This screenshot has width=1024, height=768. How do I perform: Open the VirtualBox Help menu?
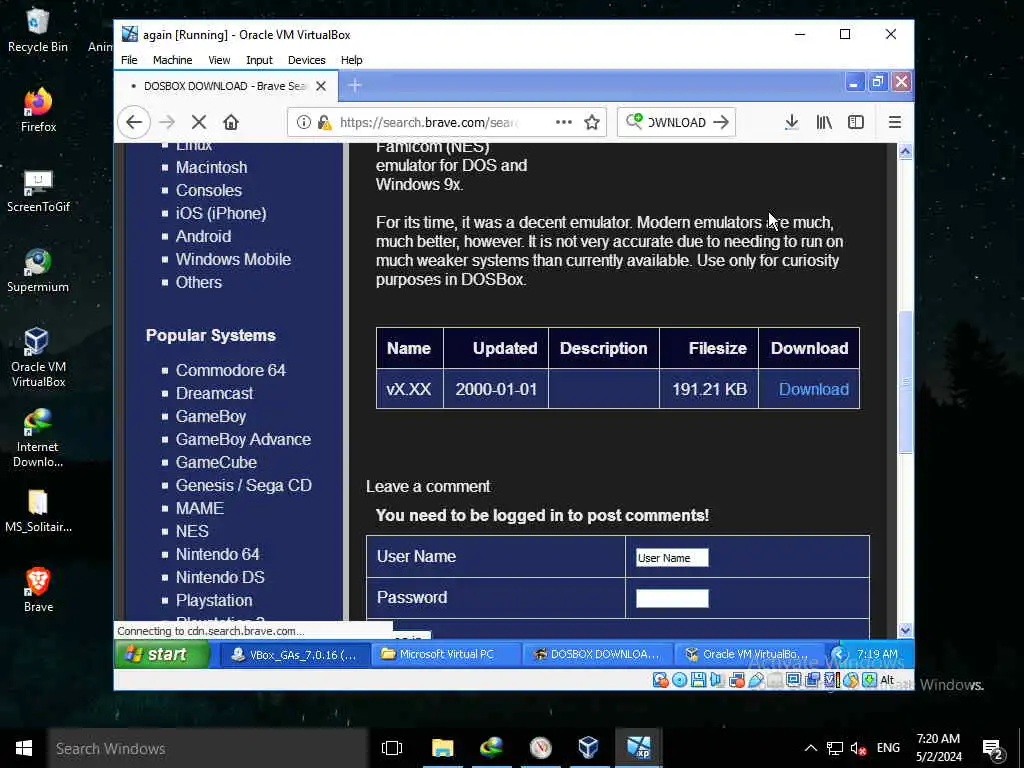point(351,60)
